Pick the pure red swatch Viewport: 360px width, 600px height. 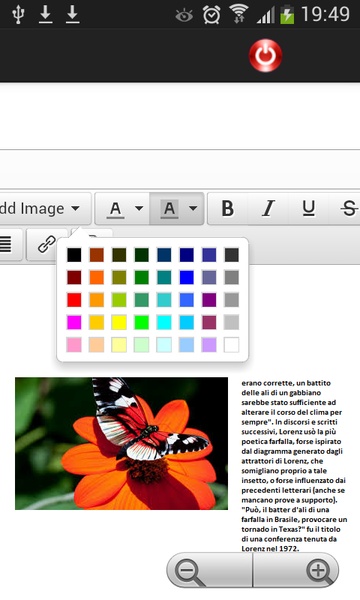(x=74, y=300)
